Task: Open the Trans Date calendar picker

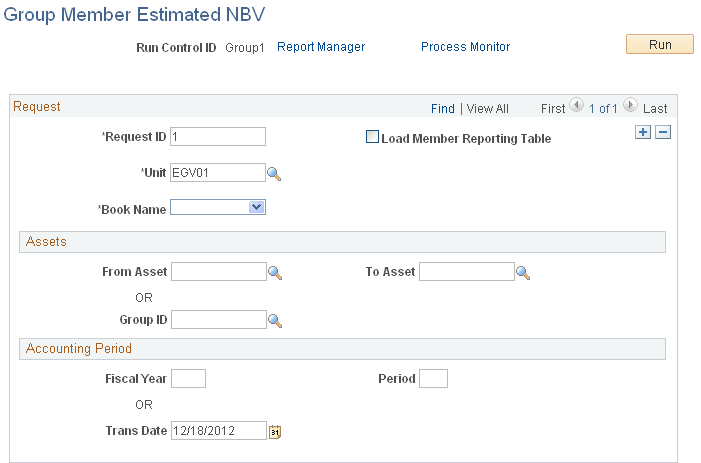Action: point(276,432)
